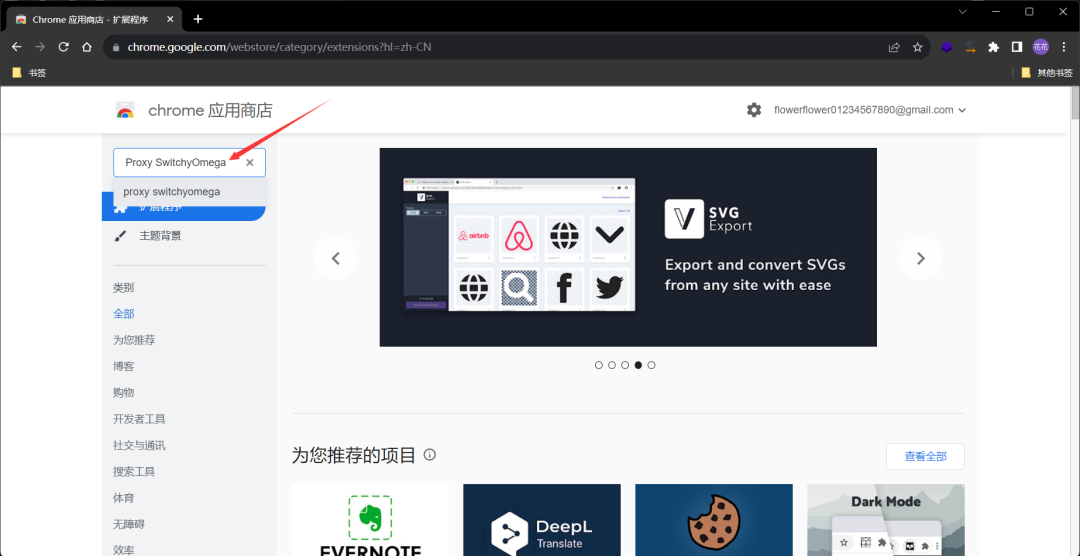Viewport: 1080px width, 556px height.
Task: Click the 查看全部 button
Action: click(x=925, y=456)
